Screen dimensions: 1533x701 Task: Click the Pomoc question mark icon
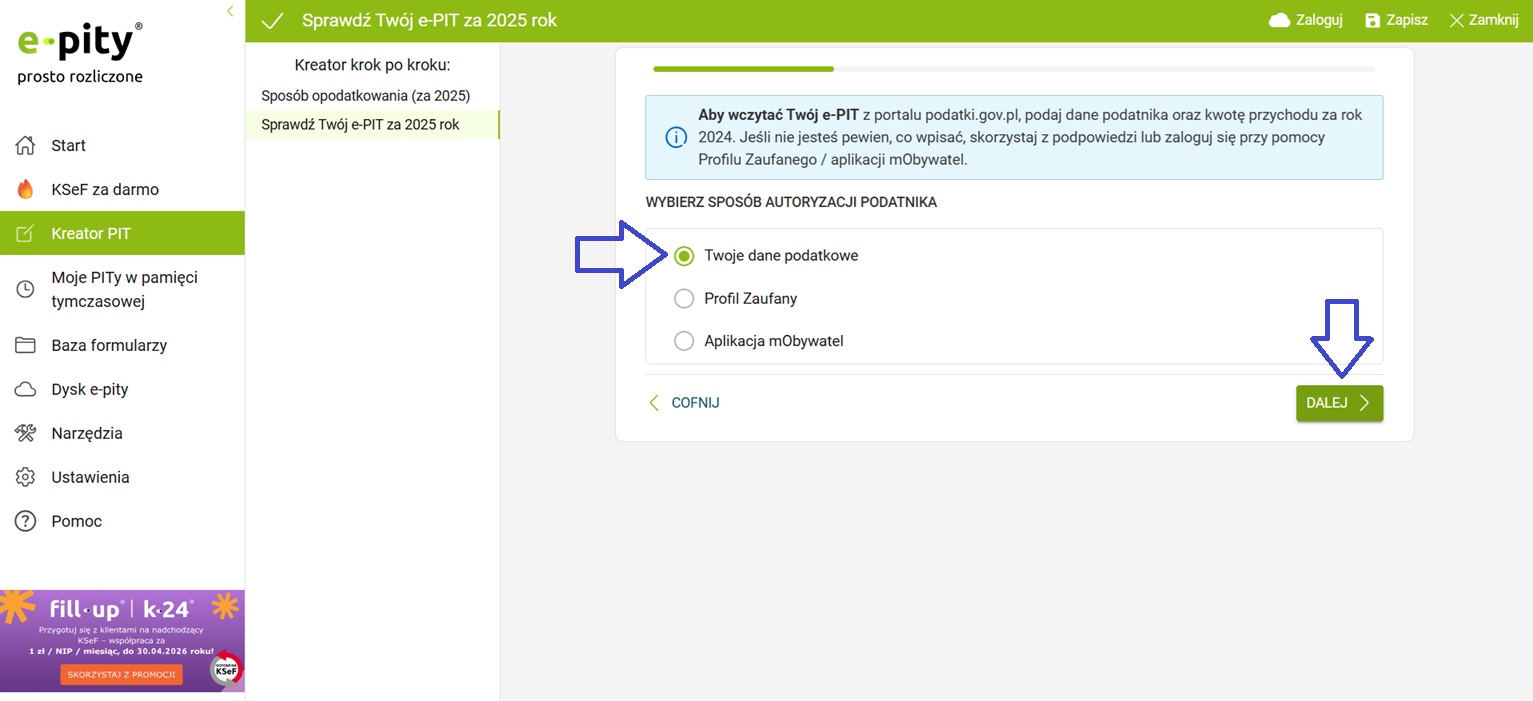[x=26, y=522]
